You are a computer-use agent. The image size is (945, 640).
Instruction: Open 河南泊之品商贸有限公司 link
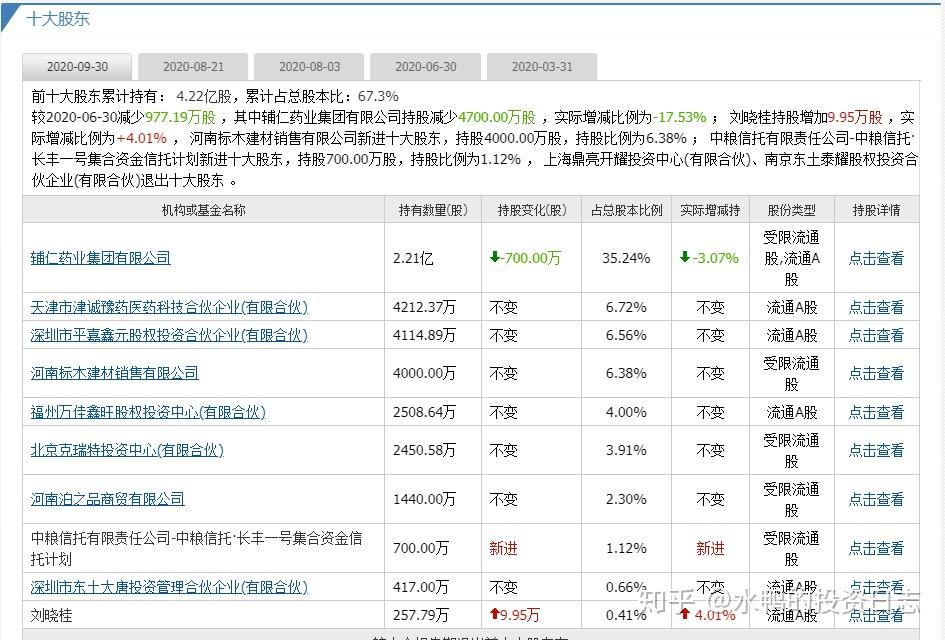108,499
